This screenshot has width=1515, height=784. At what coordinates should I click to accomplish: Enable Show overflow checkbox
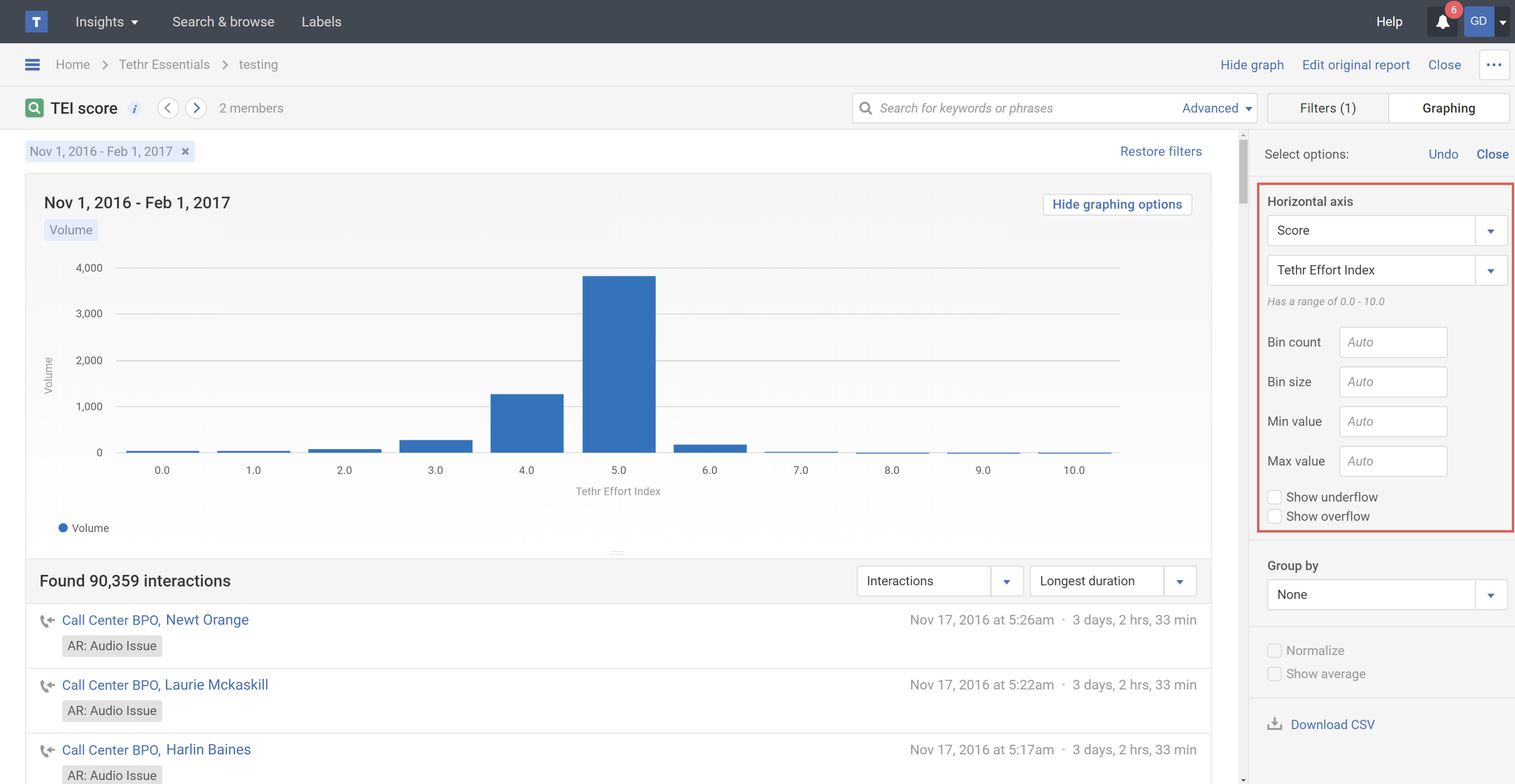click(1275, 517)
